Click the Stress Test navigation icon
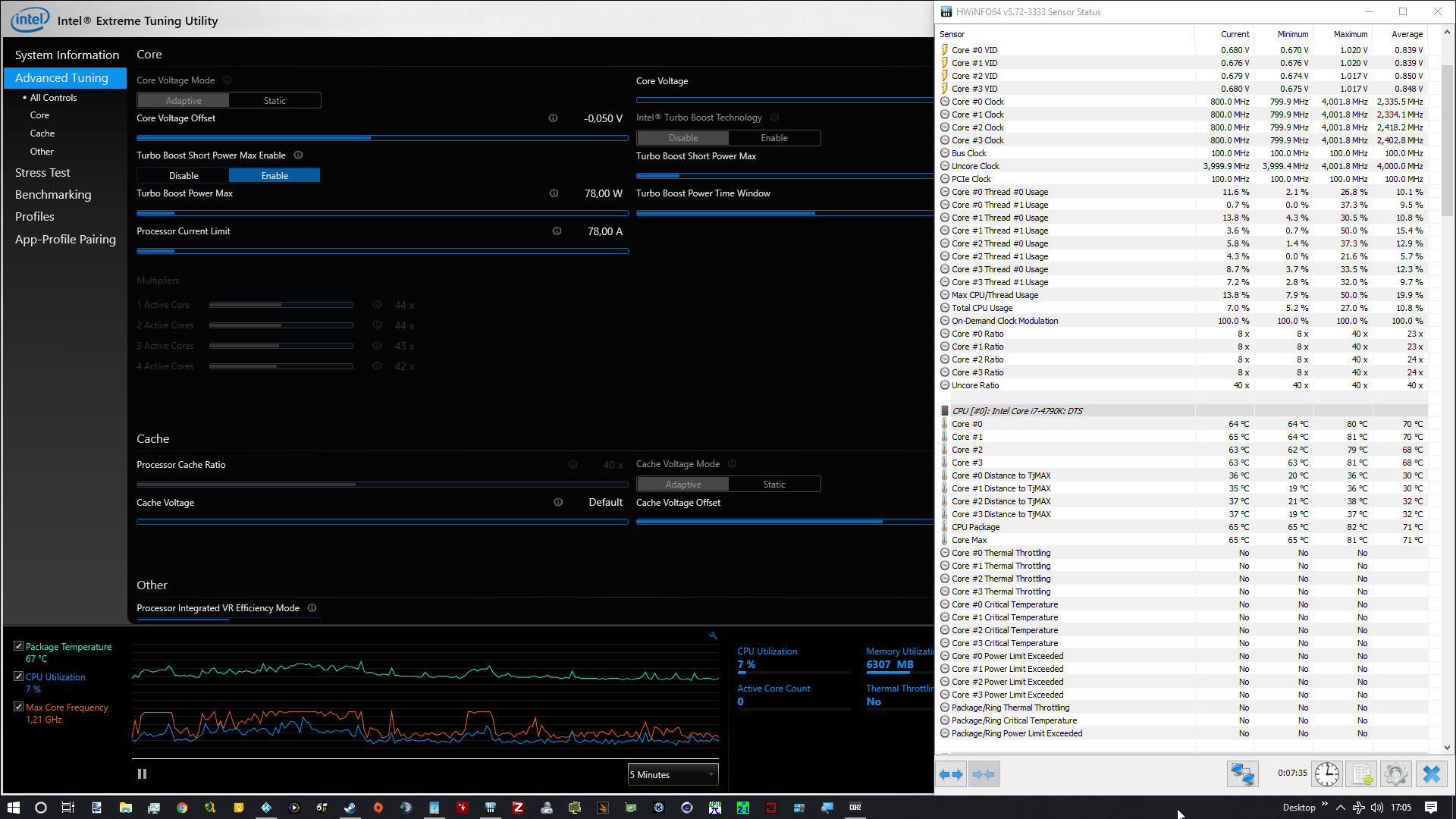The image size is (1456, 819). pyautogui.click(x=41, y=172)
